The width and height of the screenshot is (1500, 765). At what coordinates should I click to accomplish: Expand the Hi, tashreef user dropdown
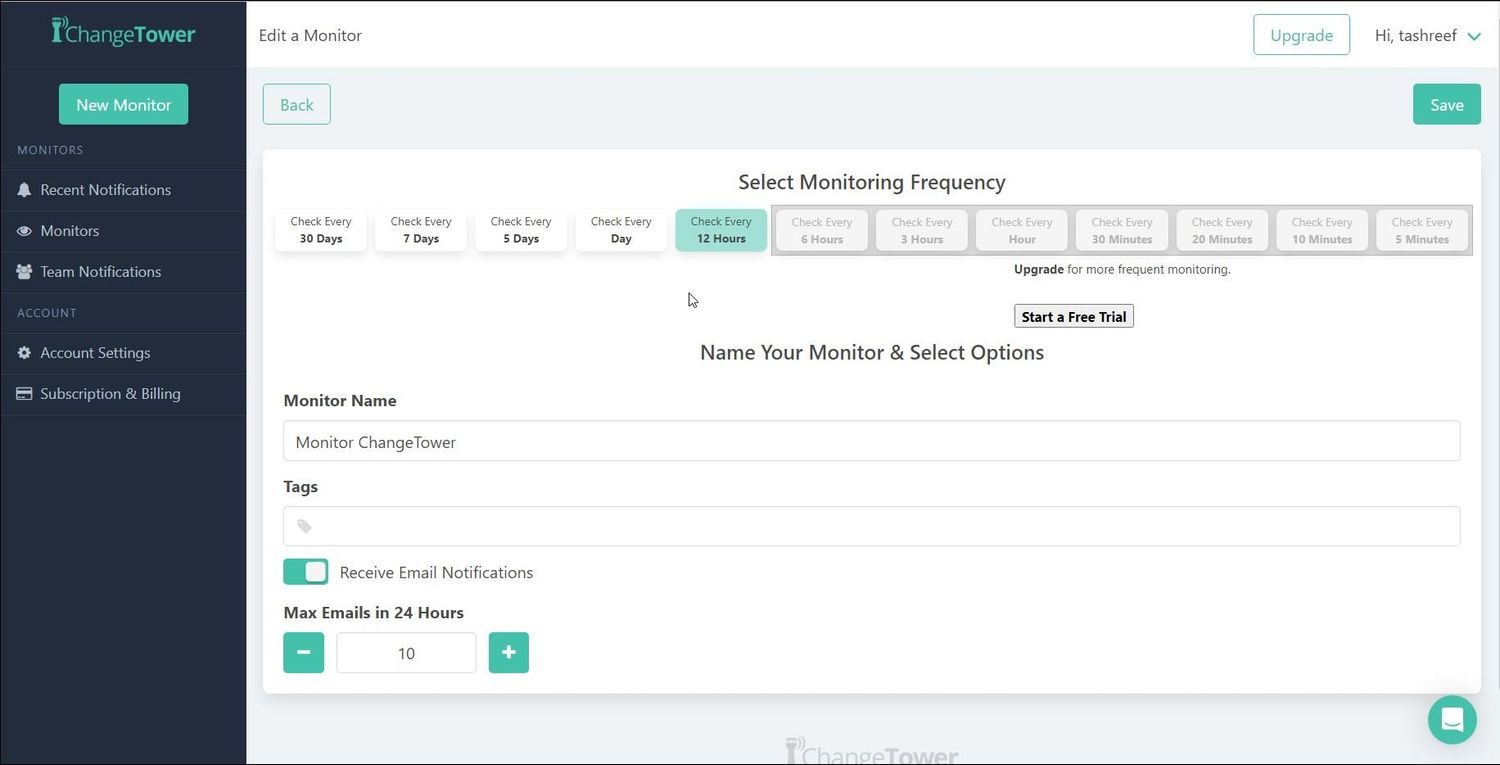pyautogui.click(x=1427, y=36)
